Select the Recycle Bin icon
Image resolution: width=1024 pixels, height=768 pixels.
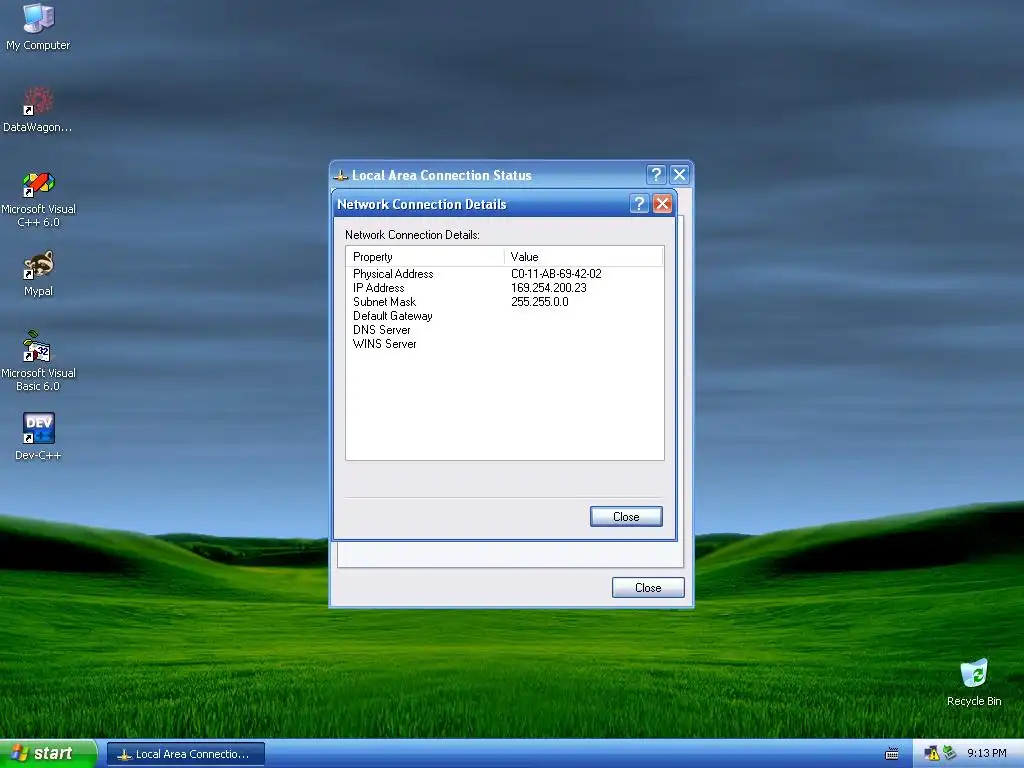[x=974, y=682]
